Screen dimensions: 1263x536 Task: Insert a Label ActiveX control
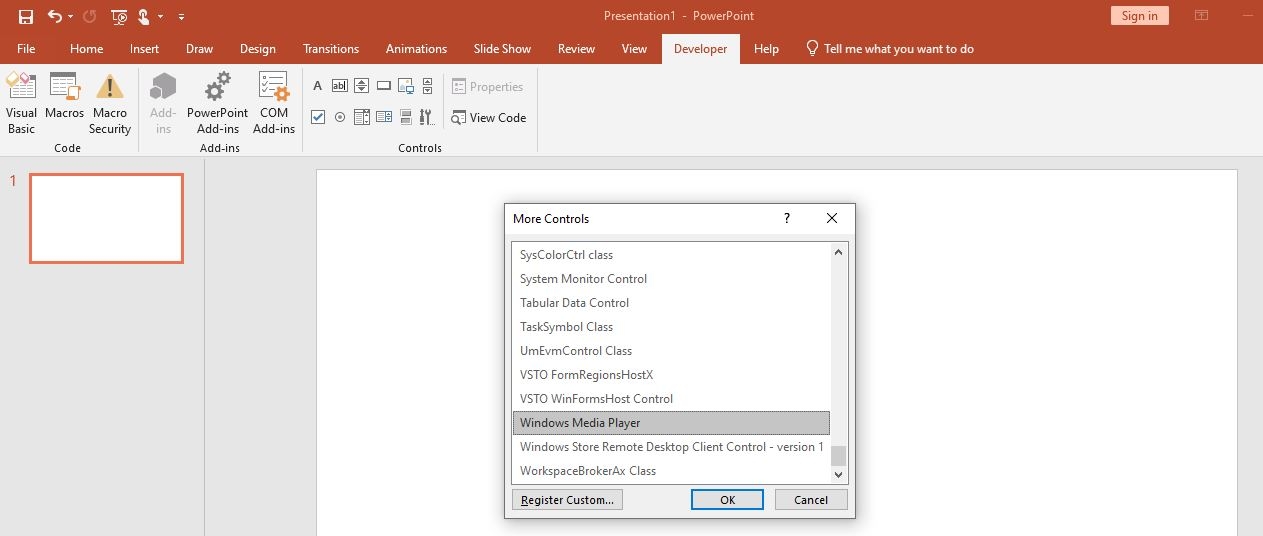(x=318, y=86)
